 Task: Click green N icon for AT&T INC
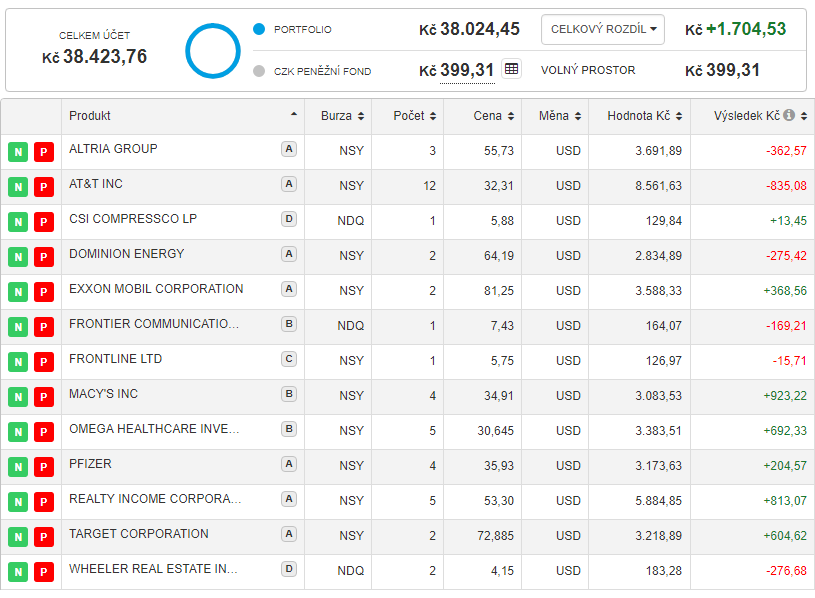click(x=18, y=187)
